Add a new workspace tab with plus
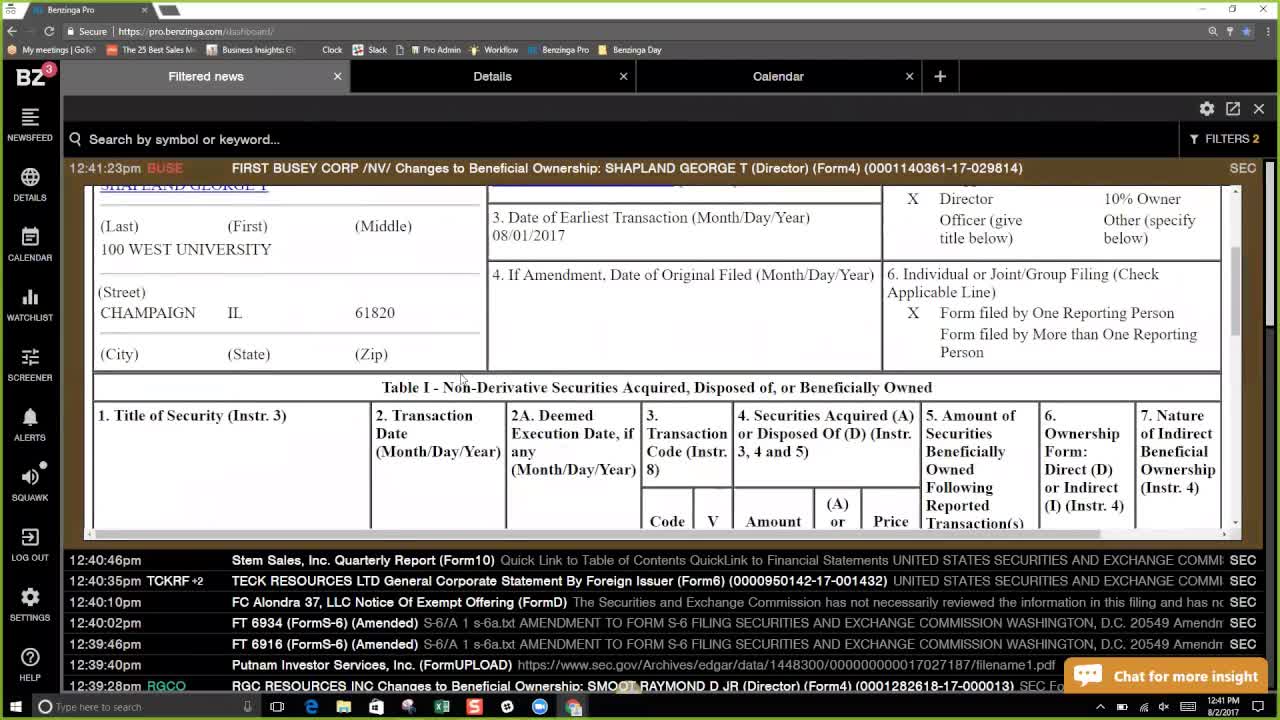This screenshot has width=1280, height=720. [x=940, y=76]
